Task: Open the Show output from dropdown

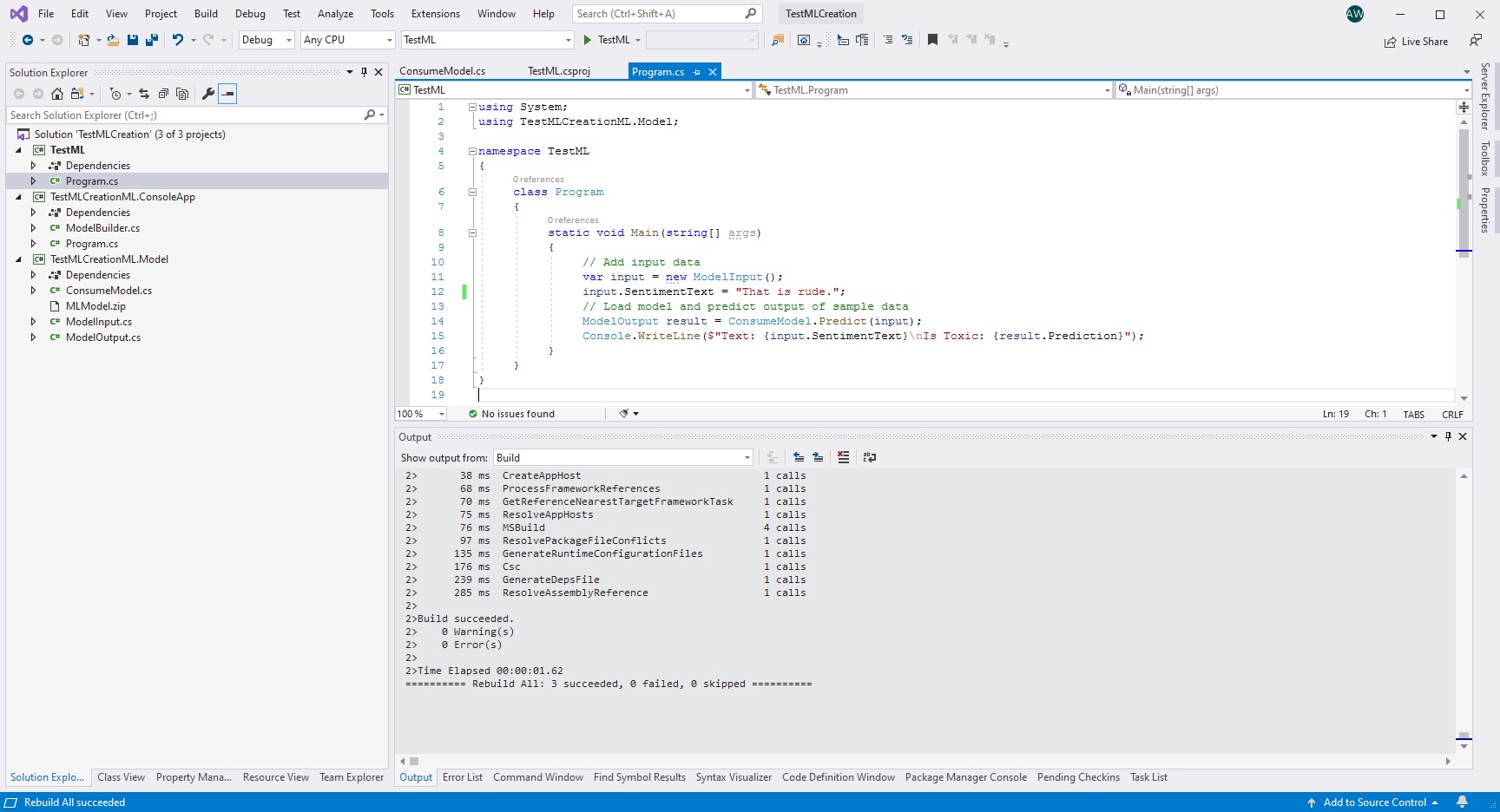Action: (x=745, y=457)
